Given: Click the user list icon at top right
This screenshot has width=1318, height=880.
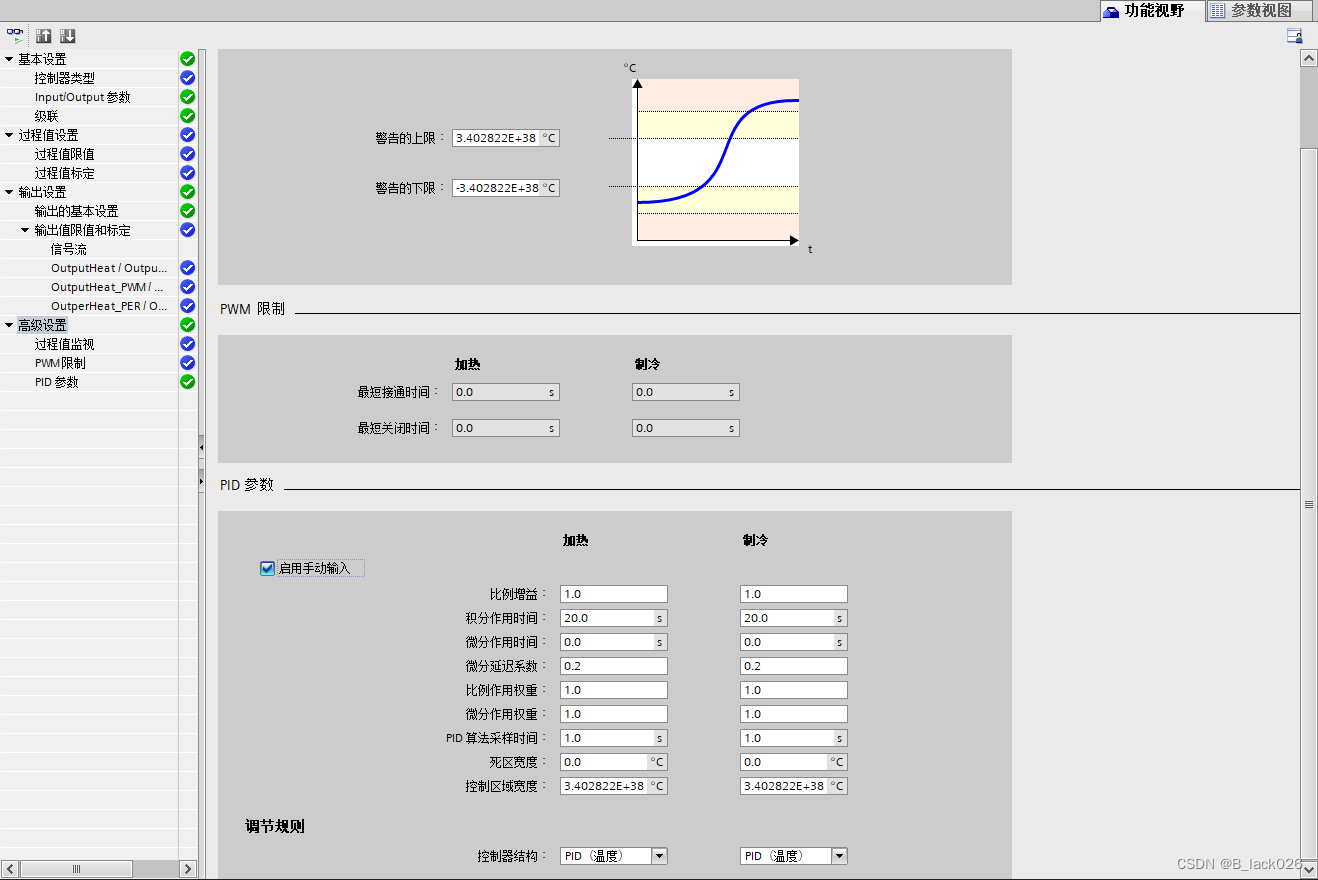Looking at the screenshot, I should pos(1294,36).
